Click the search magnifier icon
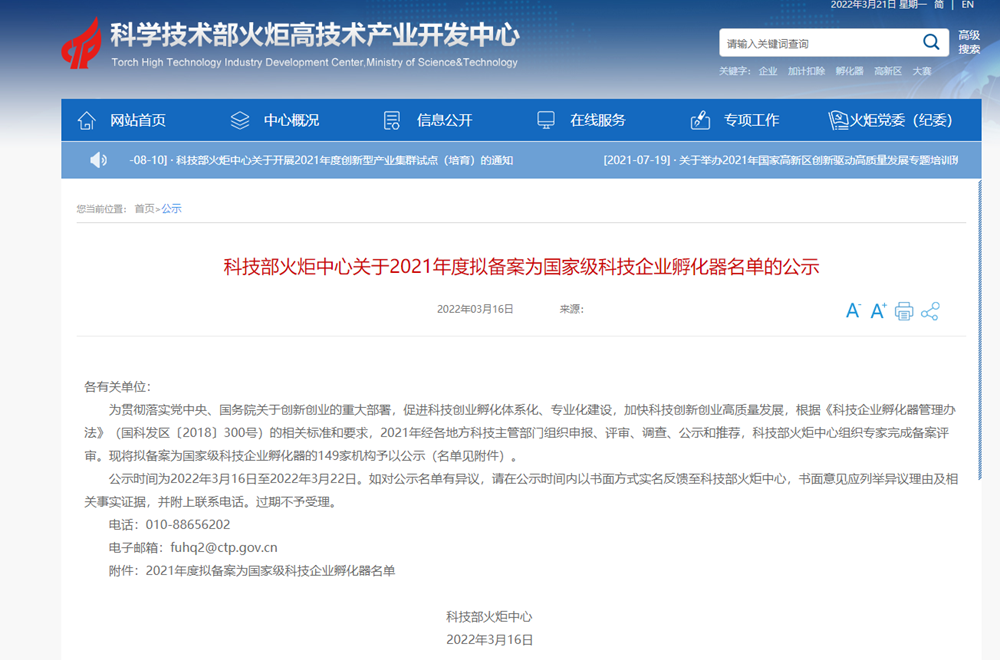 [930, 43]
